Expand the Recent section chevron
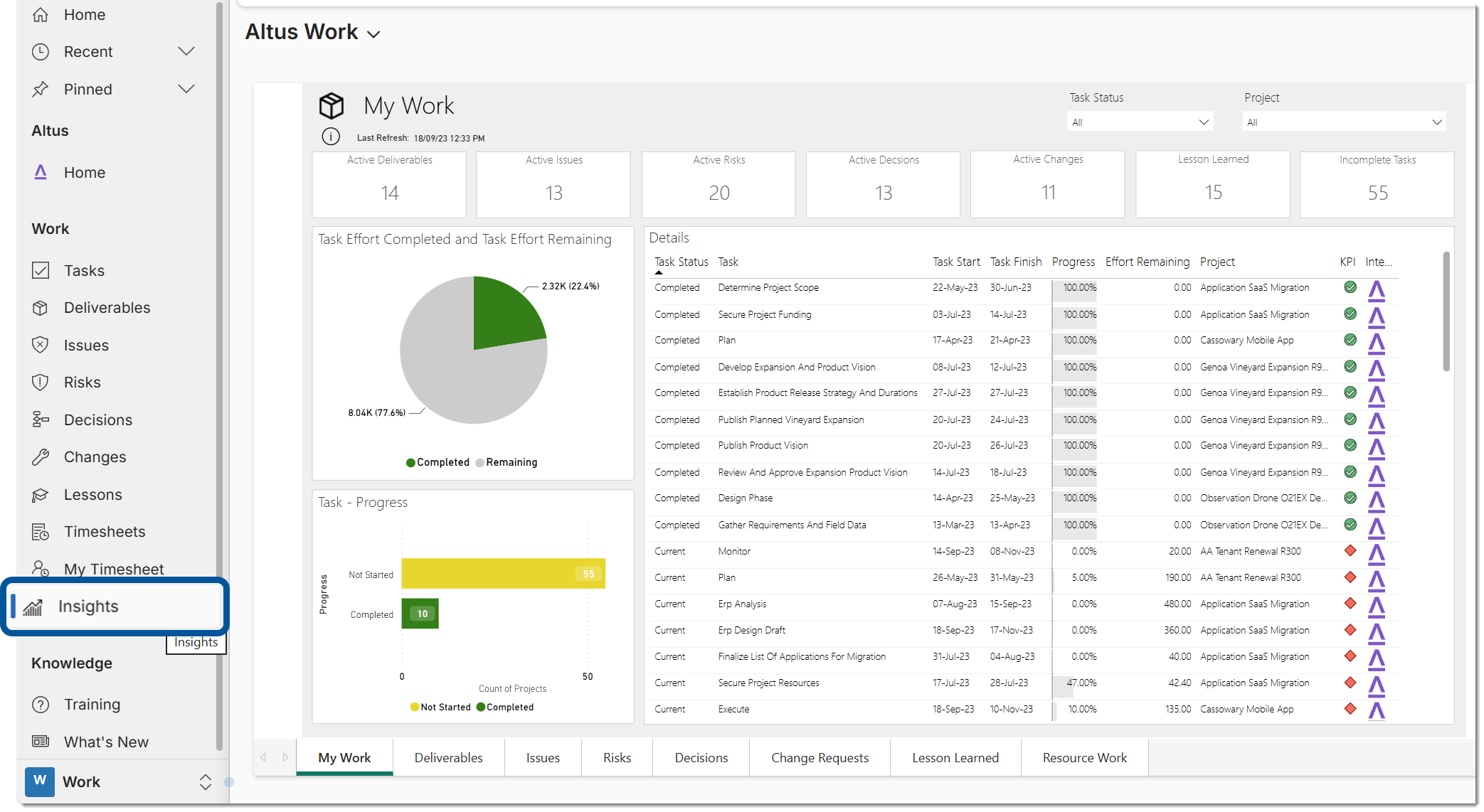1484x812 pixels. (186, 52)
